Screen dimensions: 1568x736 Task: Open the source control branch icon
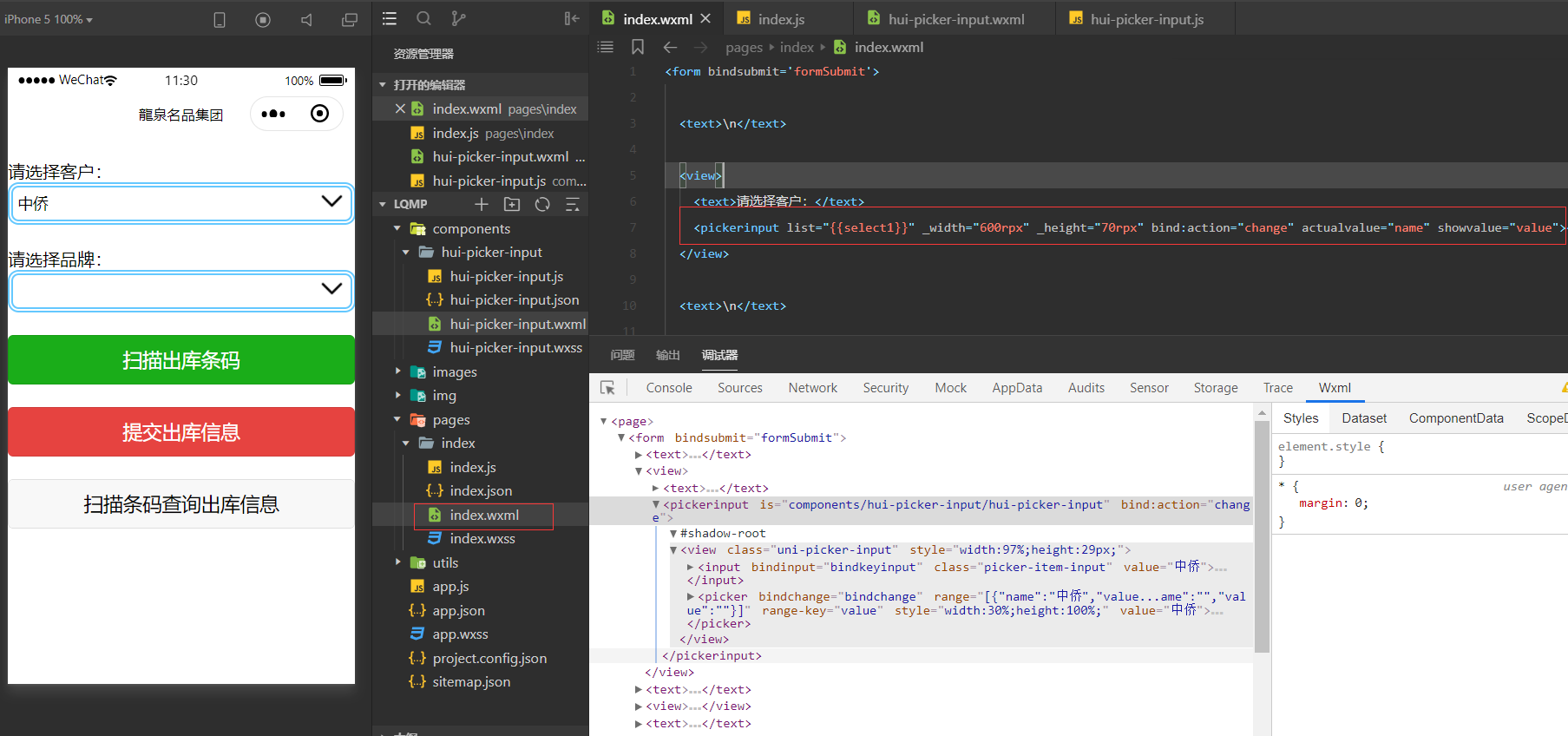tap(458, 18)
